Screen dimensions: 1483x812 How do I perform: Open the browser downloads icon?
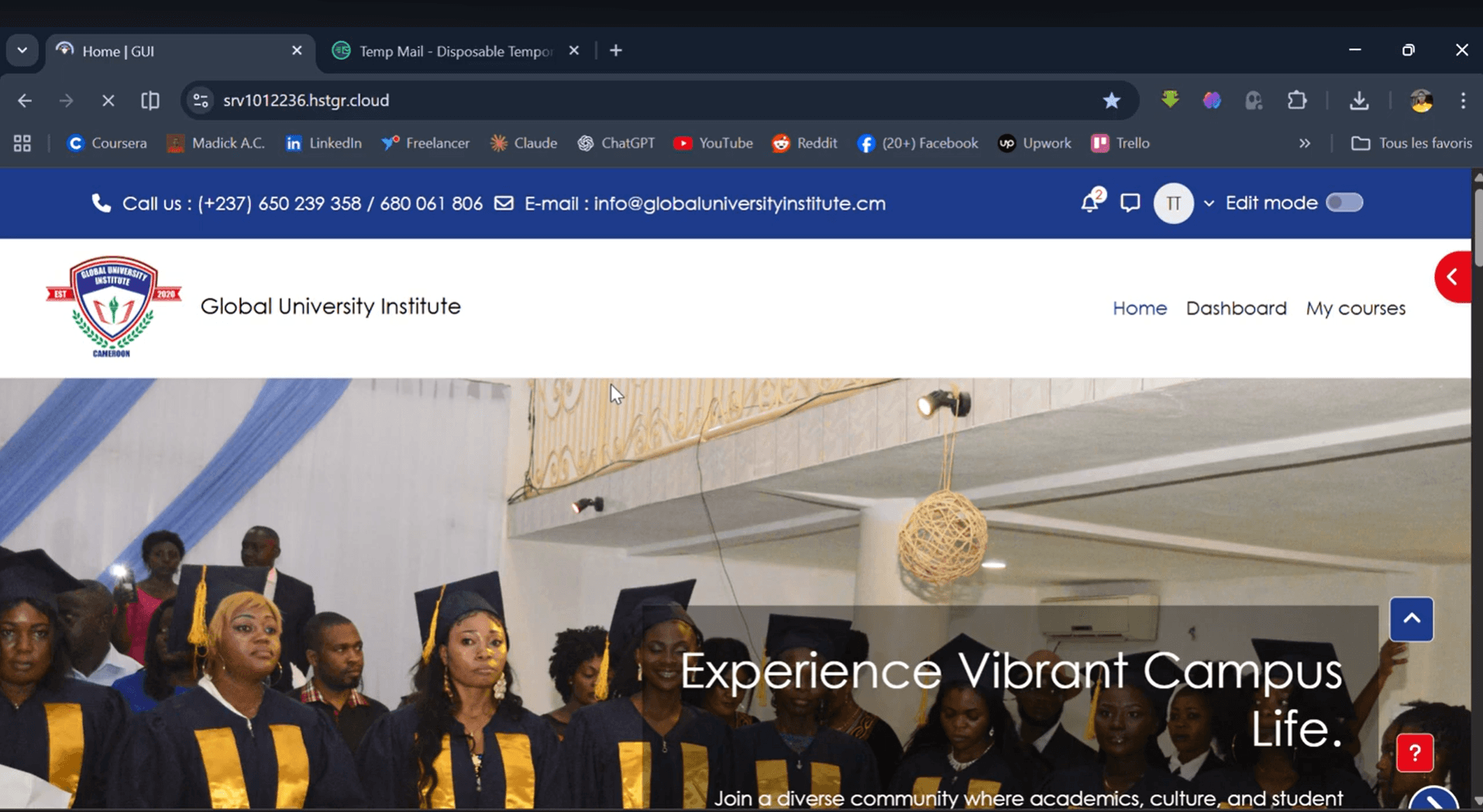[1359, 100]
